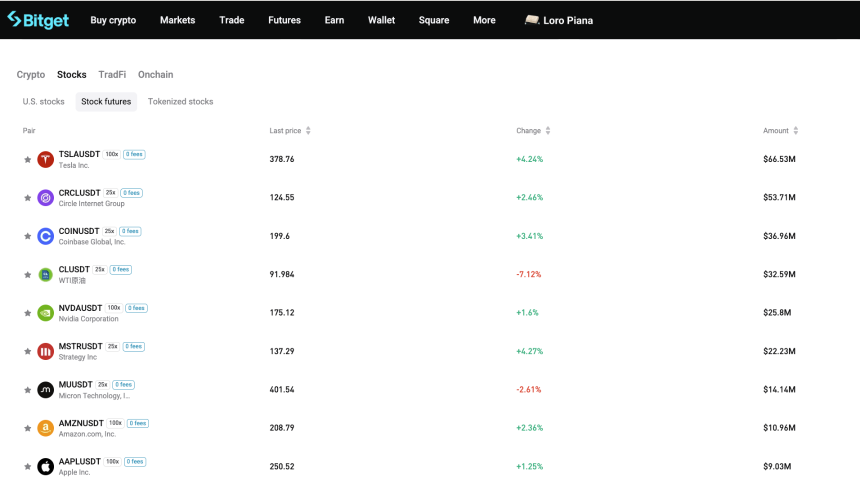The width and height of the screenshot is (860, 486).
Task: Click the 100x badge on AAPLUSDT
Action: (112, 461)
